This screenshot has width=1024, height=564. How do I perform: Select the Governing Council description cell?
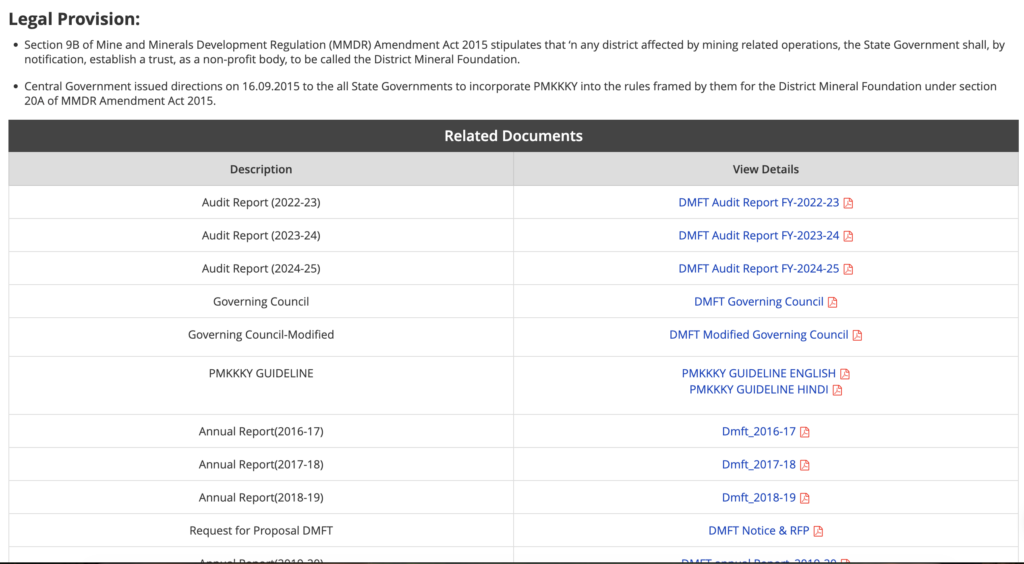click(261, 302)
